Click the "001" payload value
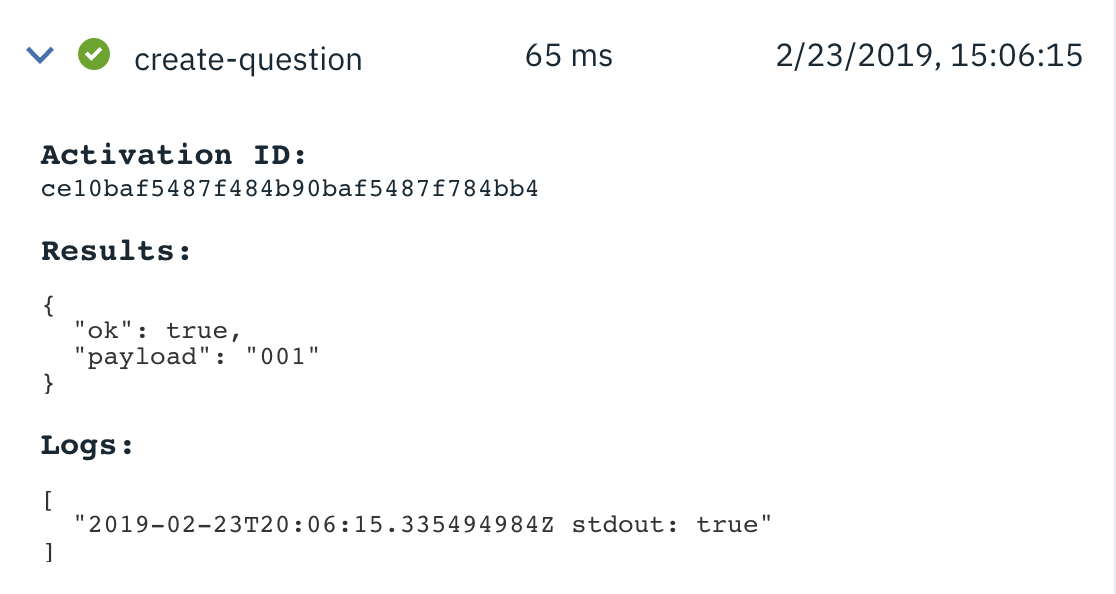Screen dimensions: 1116x594 tap(283, 356)
